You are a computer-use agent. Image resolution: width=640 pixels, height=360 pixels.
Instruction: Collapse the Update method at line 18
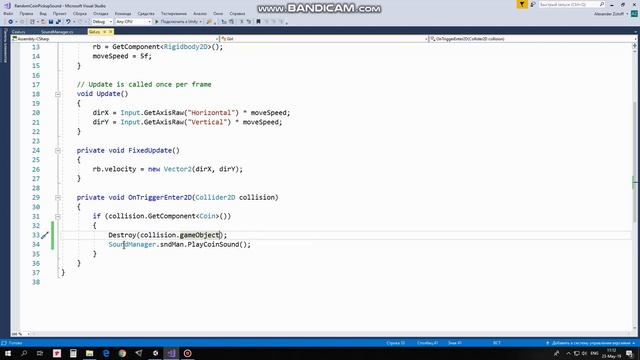58,94
